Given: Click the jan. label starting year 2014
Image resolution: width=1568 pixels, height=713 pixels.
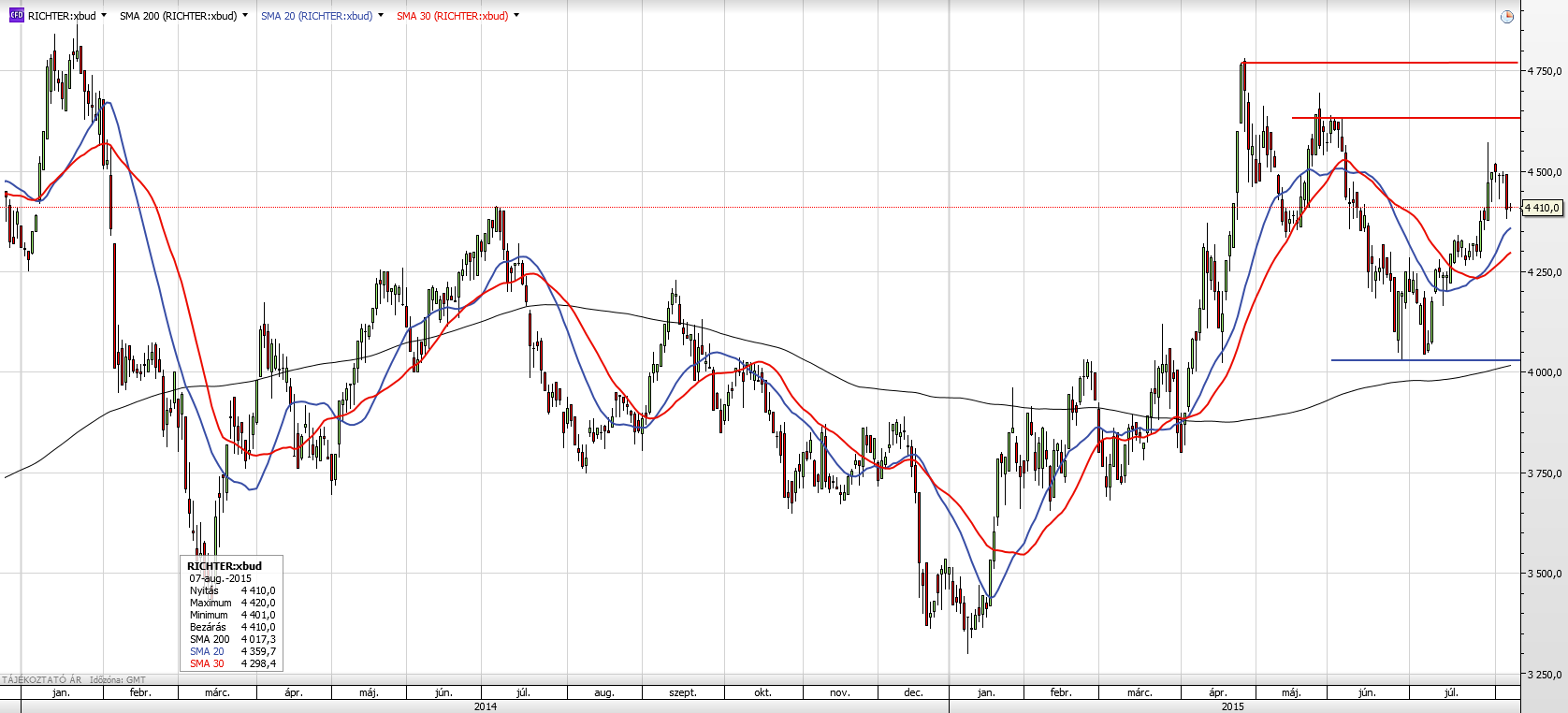Looking at the screenshot, I should pos(61,692).
